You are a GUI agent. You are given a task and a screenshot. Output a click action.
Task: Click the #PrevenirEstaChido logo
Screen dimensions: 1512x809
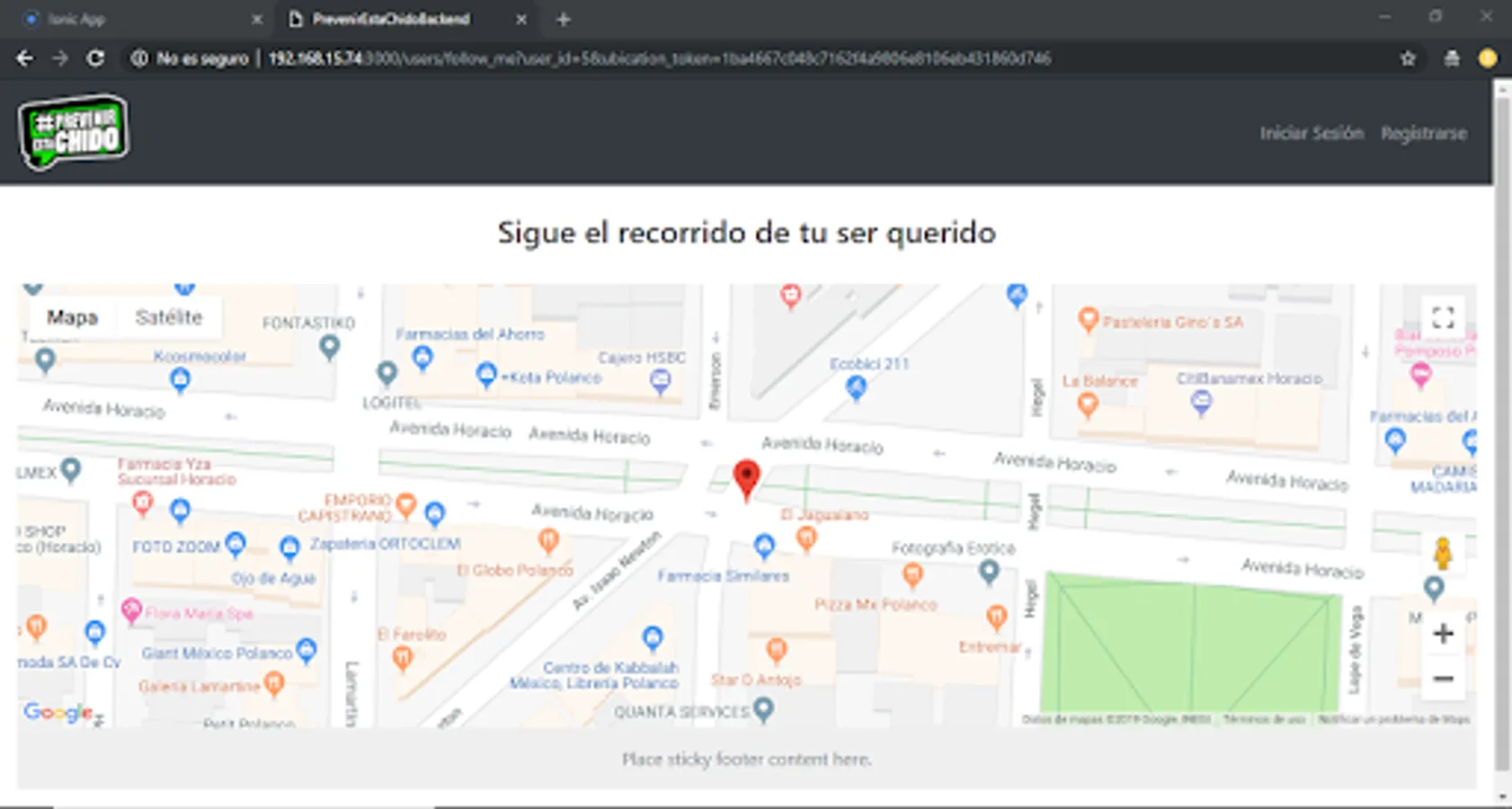pyautogui.click(x=74, y=132)
